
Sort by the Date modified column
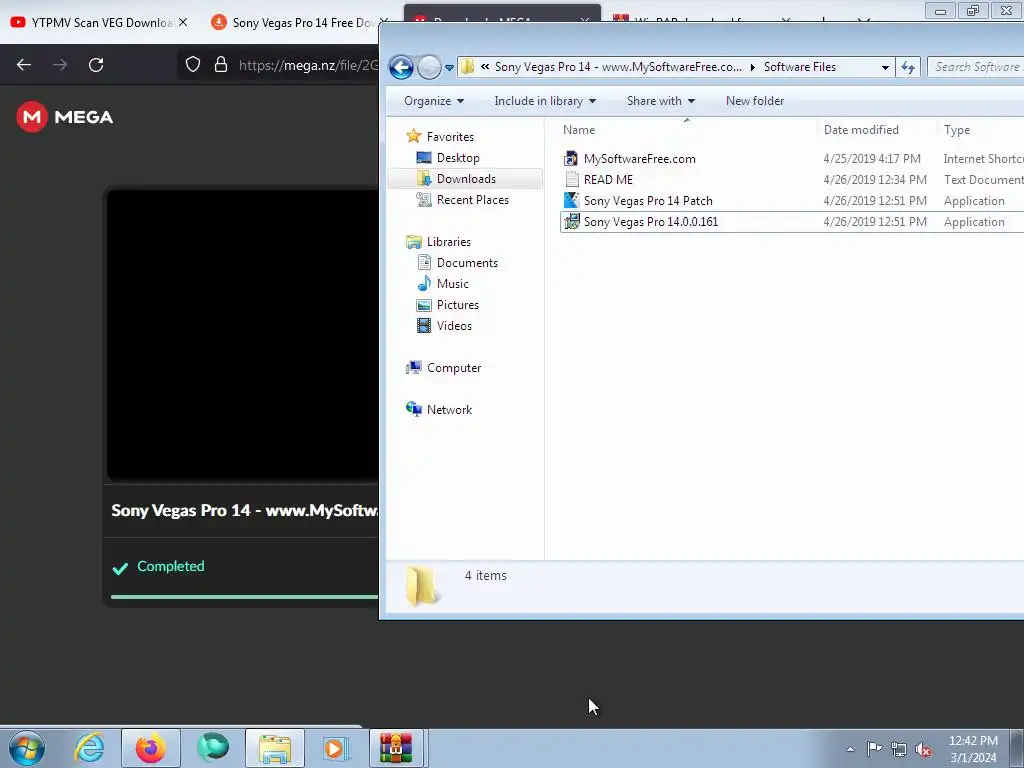click(876, 129)
